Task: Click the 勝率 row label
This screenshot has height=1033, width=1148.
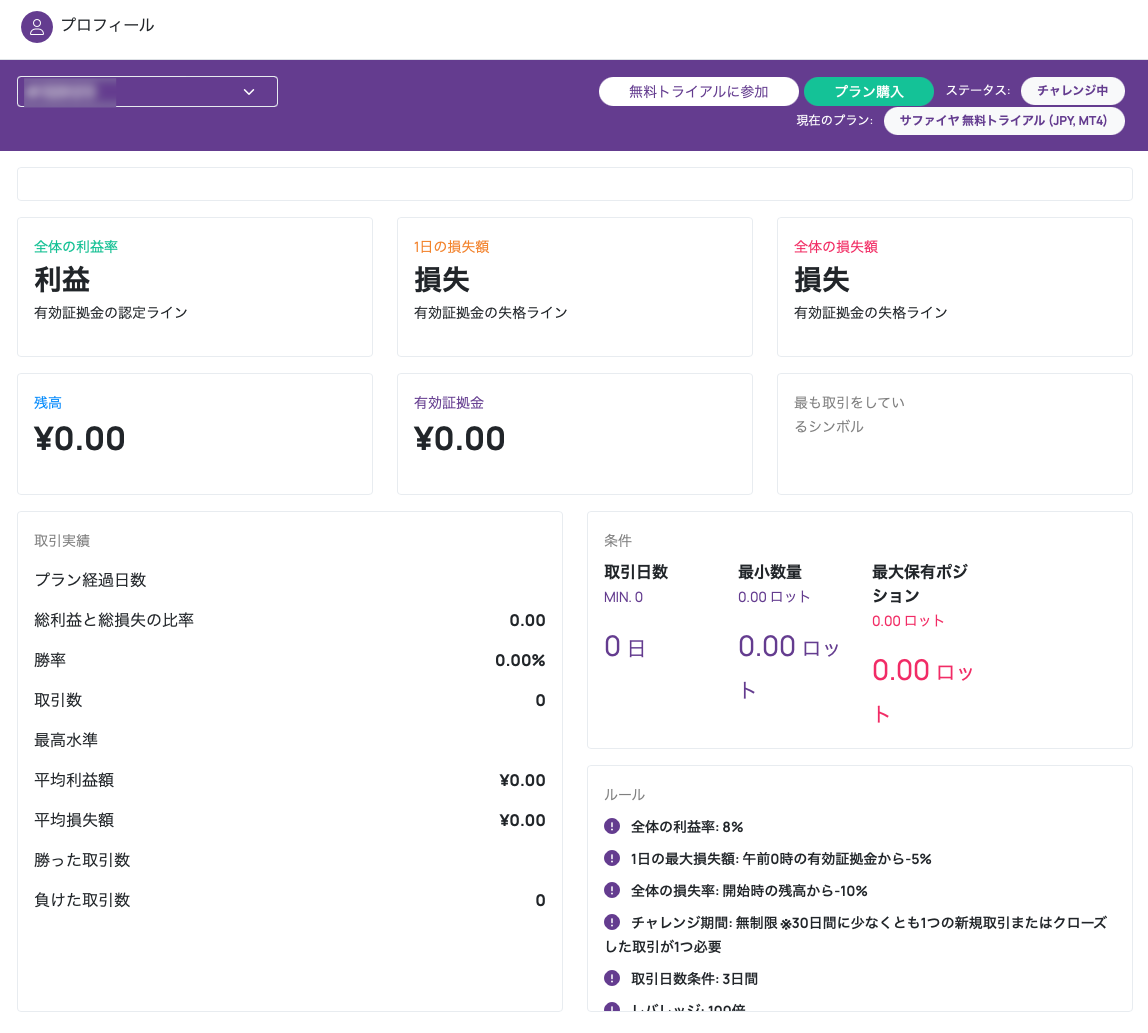Action: 50,660
